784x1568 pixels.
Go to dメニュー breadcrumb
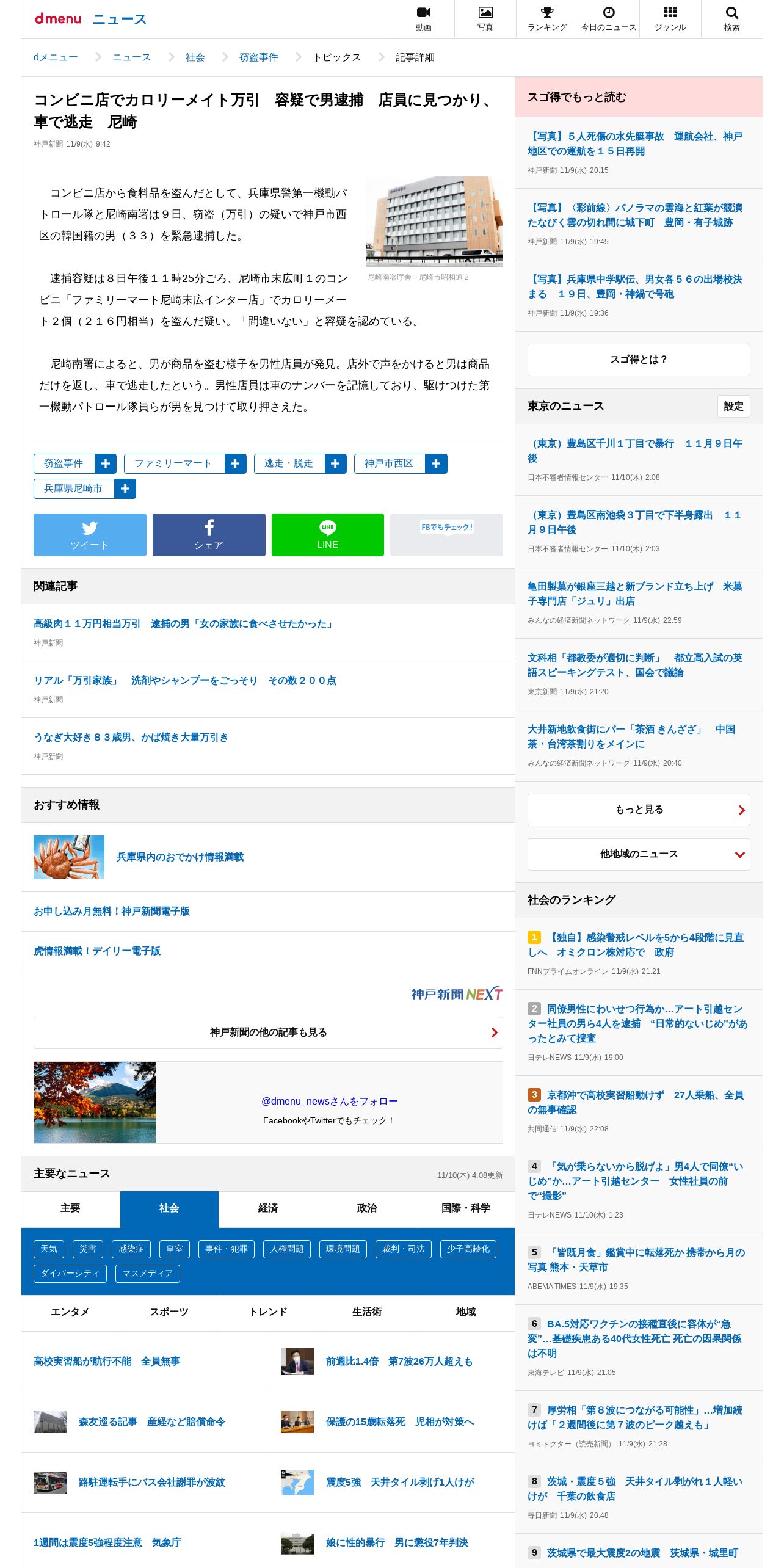click(56, 57)
